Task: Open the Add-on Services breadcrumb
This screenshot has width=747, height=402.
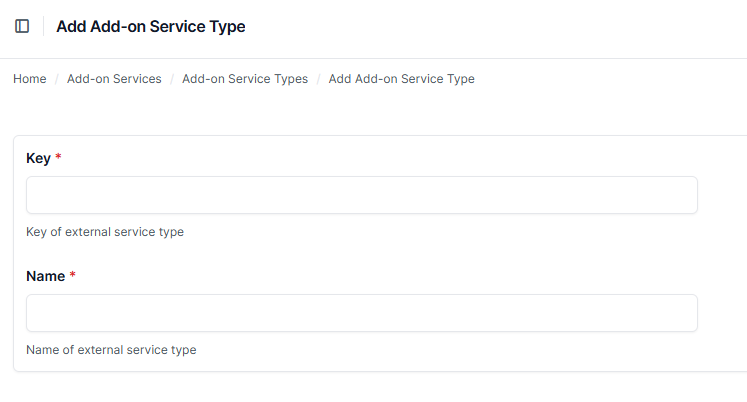Action: tap(114, 79)
